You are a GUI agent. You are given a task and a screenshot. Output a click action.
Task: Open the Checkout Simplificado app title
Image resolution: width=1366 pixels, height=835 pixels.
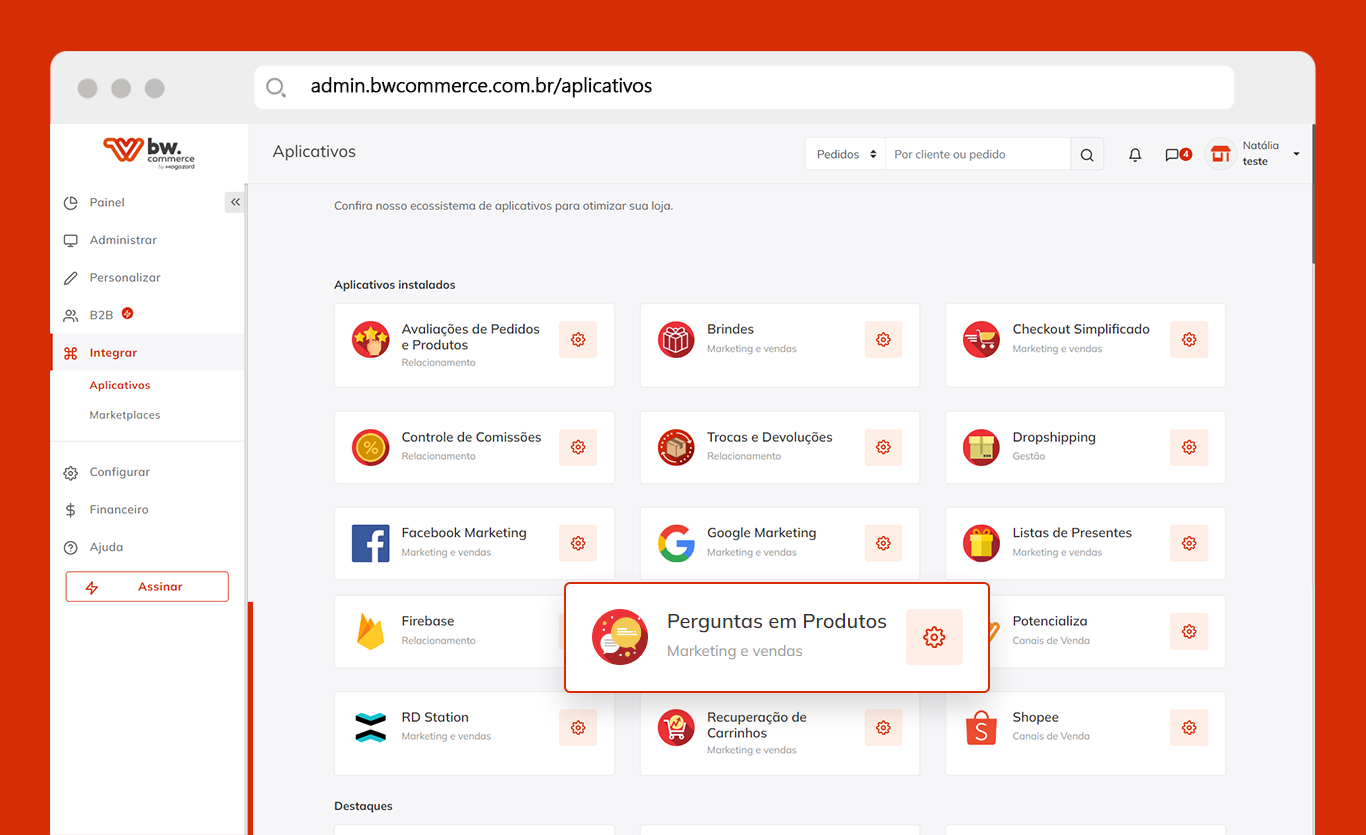pyautogui.click(x=1080, y=329)
